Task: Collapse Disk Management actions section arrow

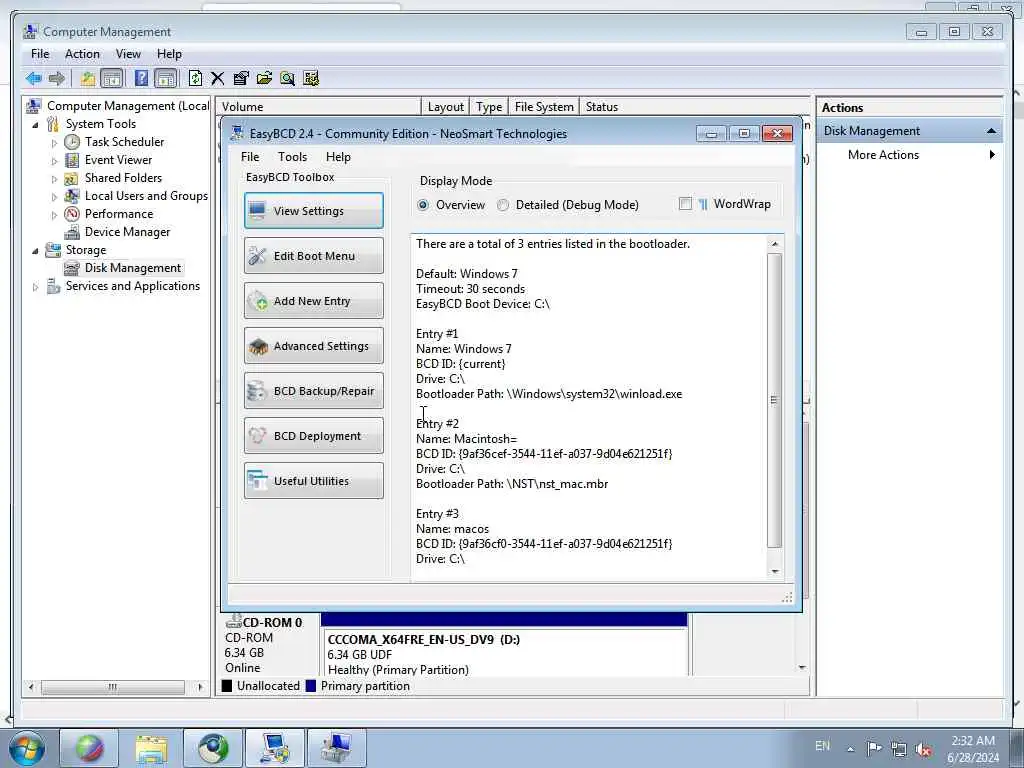Action: (991, 131)
